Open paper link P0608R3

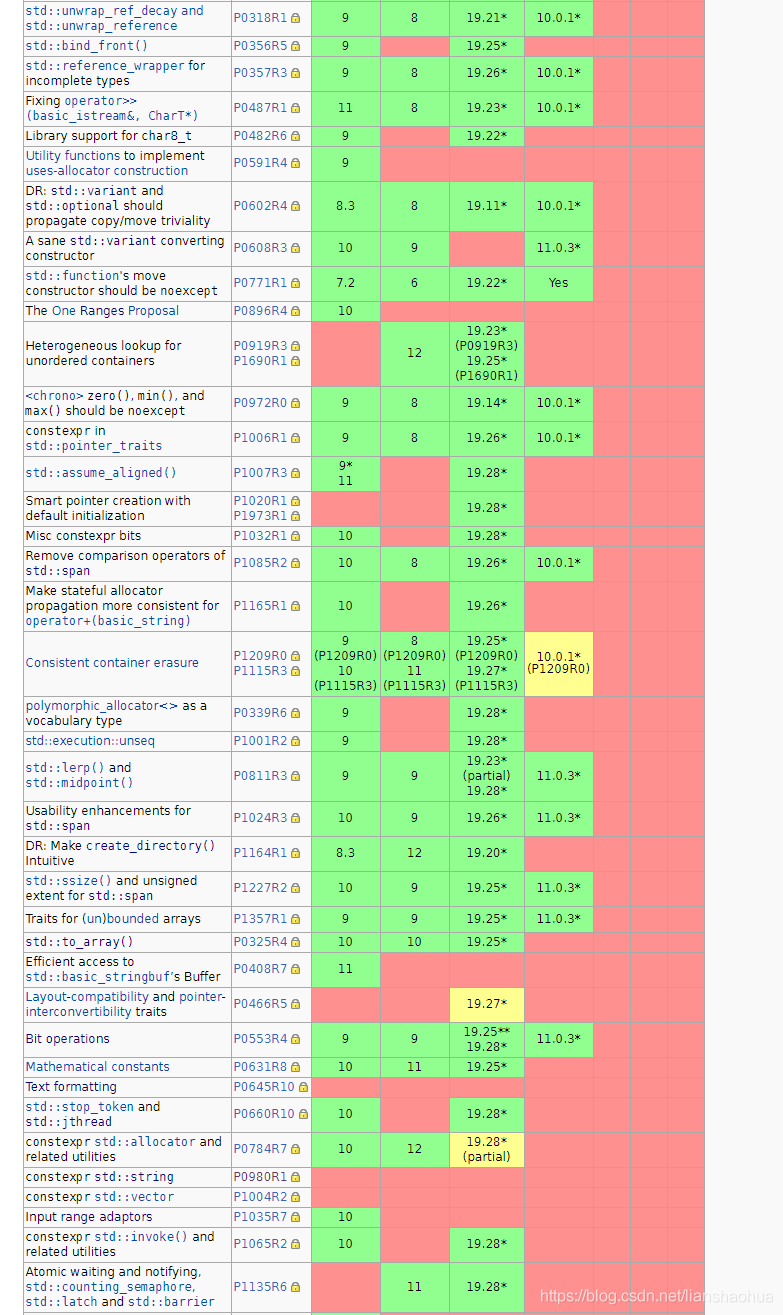(x=260, y=248)
